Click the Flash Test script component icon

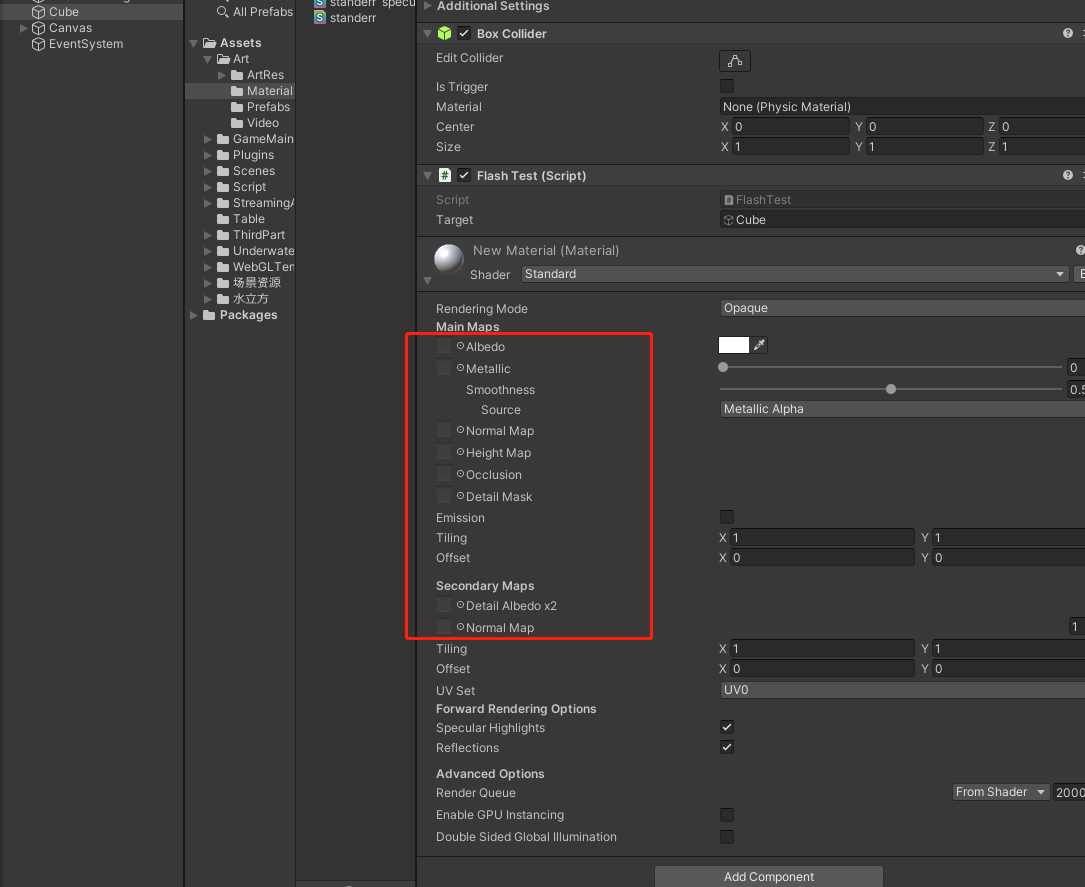coord(445,175)
